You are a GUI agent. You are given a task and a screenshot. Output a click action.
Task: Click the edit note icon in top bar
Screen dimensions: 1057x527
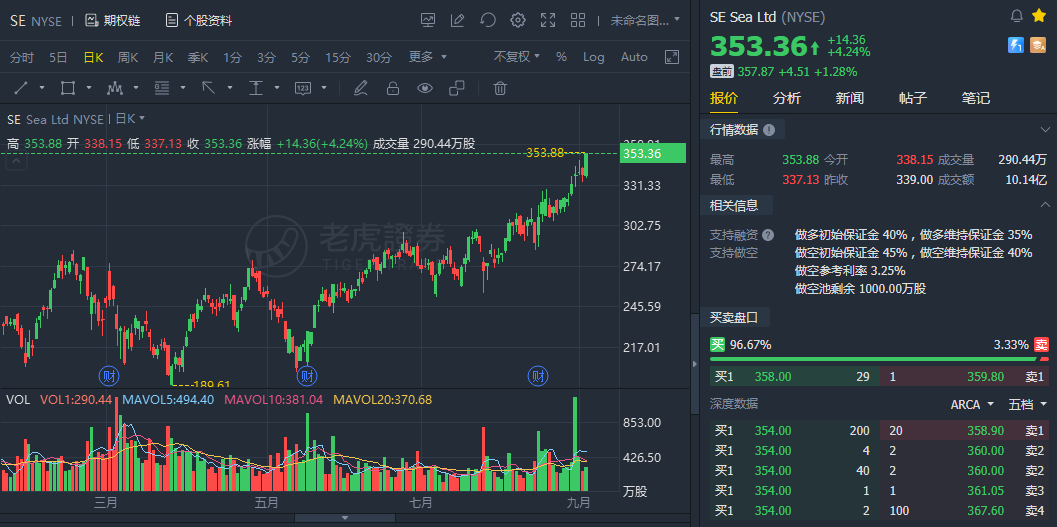pyautogui.click(x=458, y=20)
